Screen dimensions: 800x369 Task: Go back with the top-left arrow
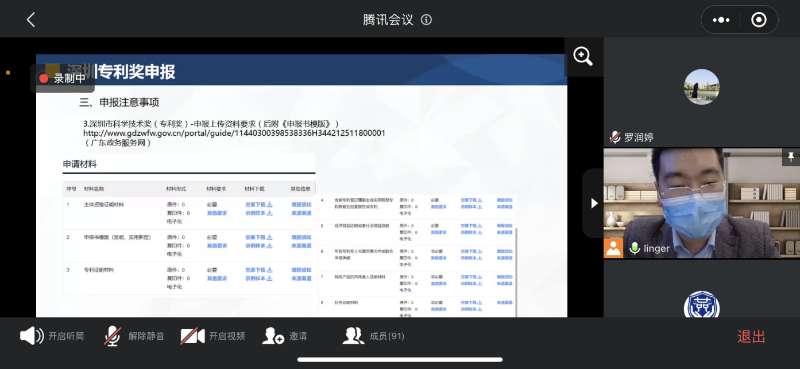31,20
